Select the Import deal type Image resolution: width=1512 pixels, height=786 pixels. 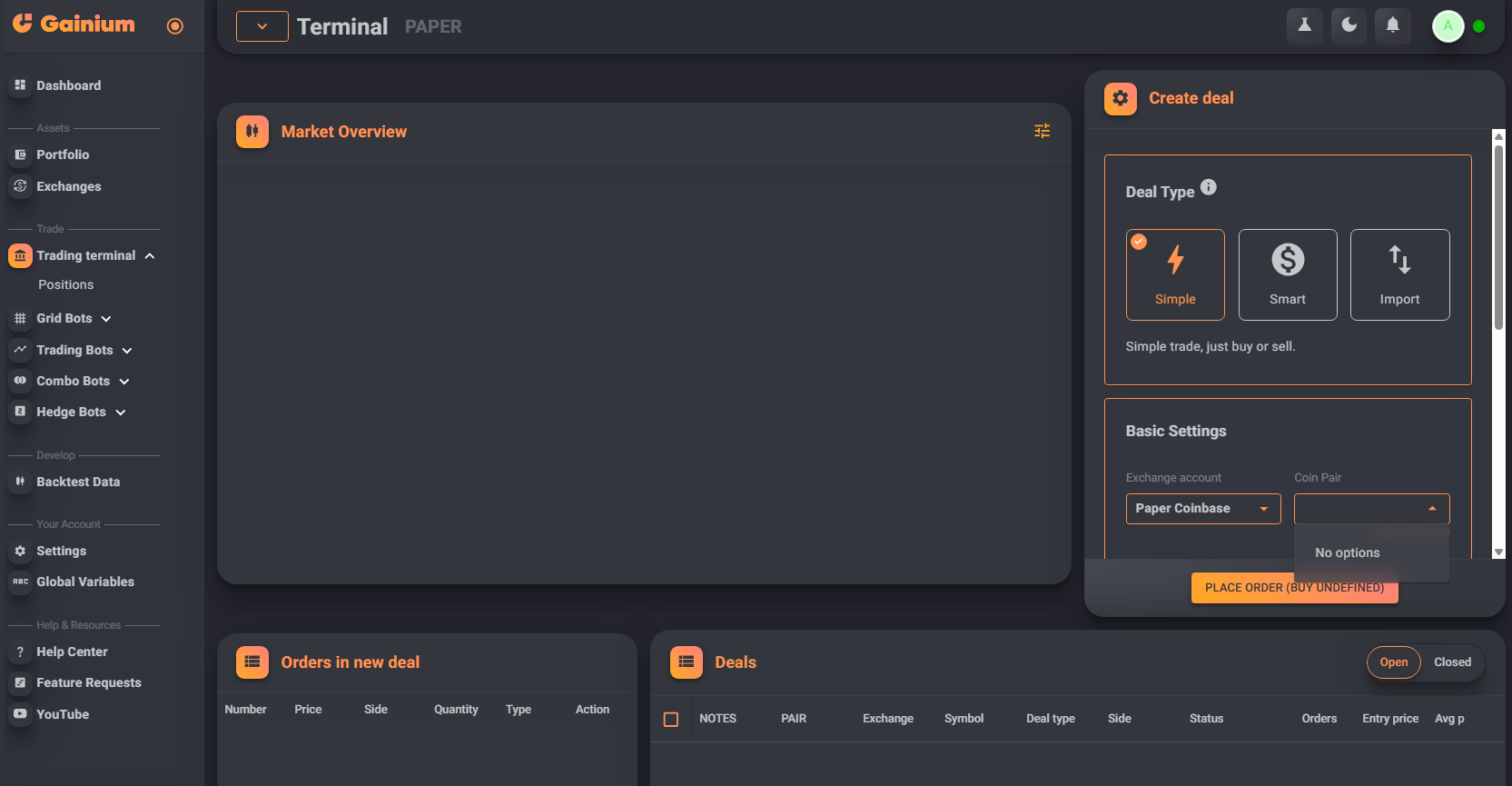[1398, 274]
